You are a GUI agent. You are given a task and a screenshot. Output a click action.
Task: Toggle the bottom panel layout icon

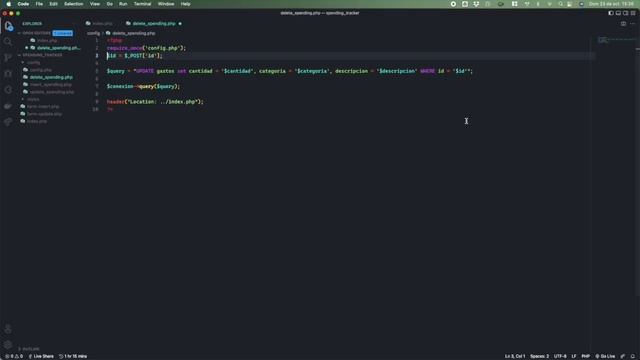pyautogui.click(x=618, y=13)
